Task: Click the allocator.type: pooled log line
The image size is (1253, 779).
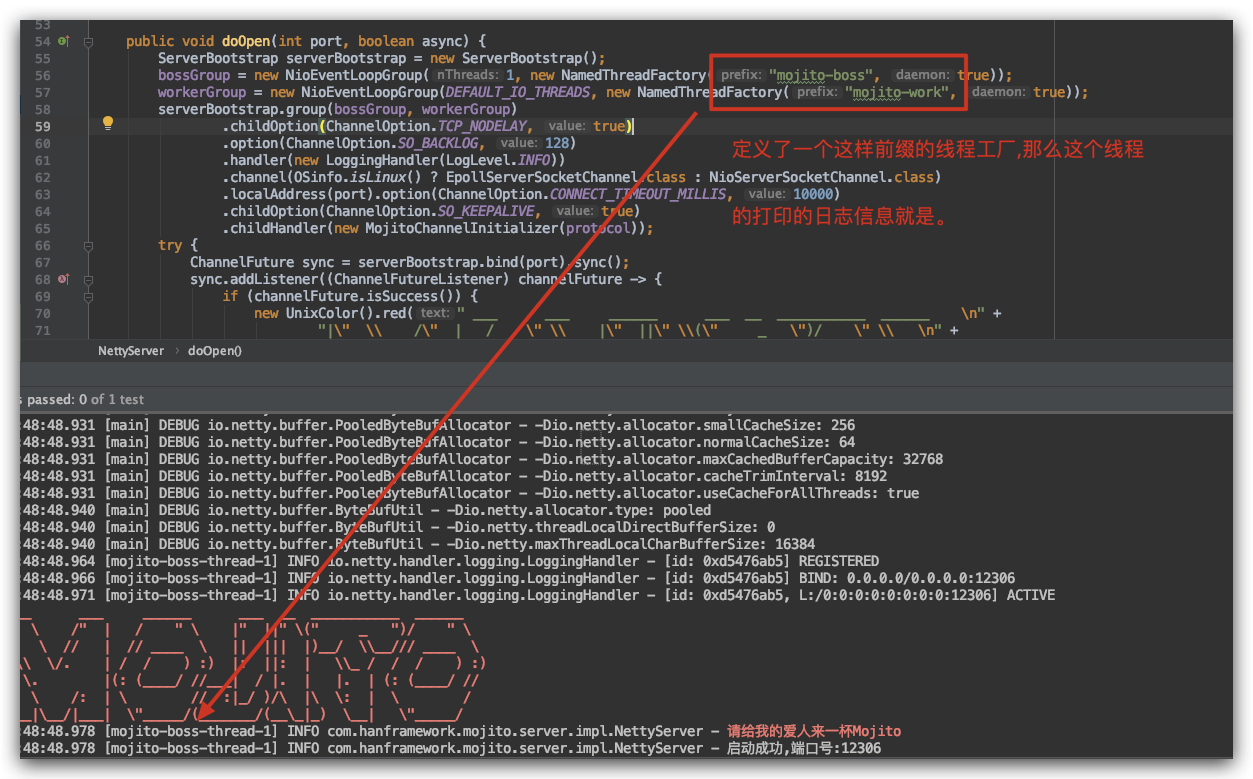Action: point(366,510)
